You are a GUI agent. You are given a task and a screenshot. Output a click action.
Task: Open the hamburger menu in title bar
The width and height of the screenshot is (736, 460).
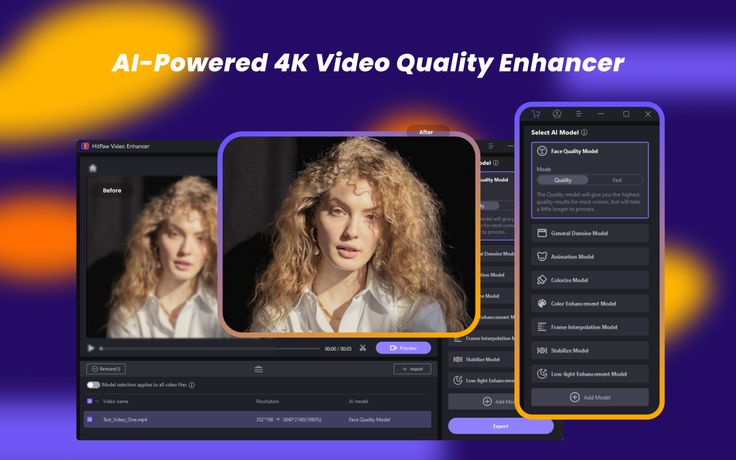click(580, 114)
